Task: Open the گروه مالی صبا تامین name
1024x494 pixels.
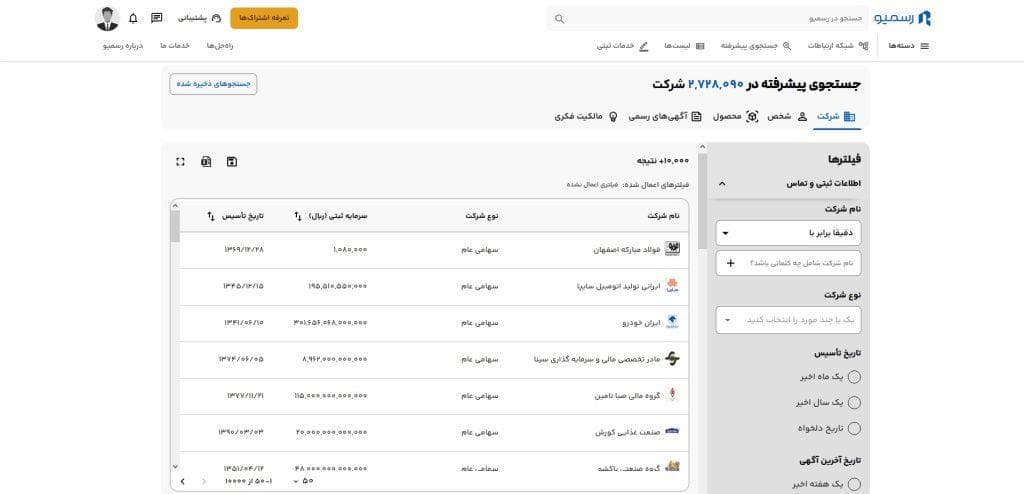Action: [628, 396]
